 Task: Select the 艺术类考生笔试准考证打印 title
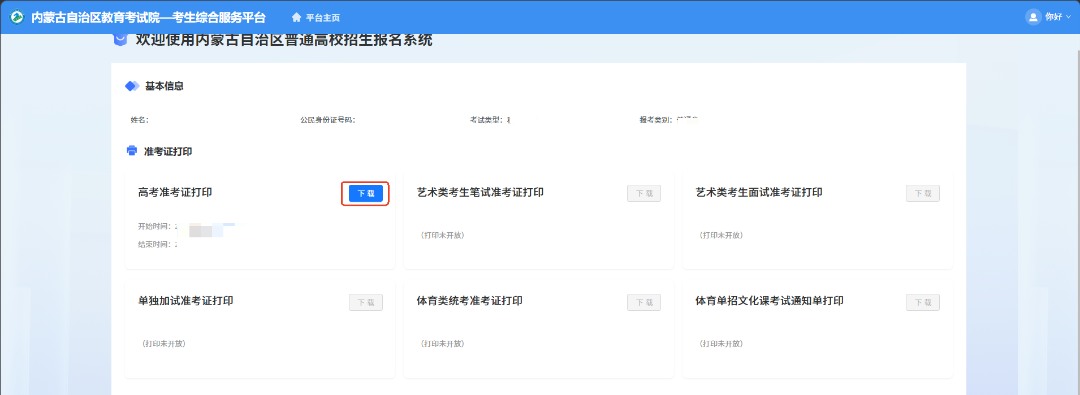[x=480, y=192]
